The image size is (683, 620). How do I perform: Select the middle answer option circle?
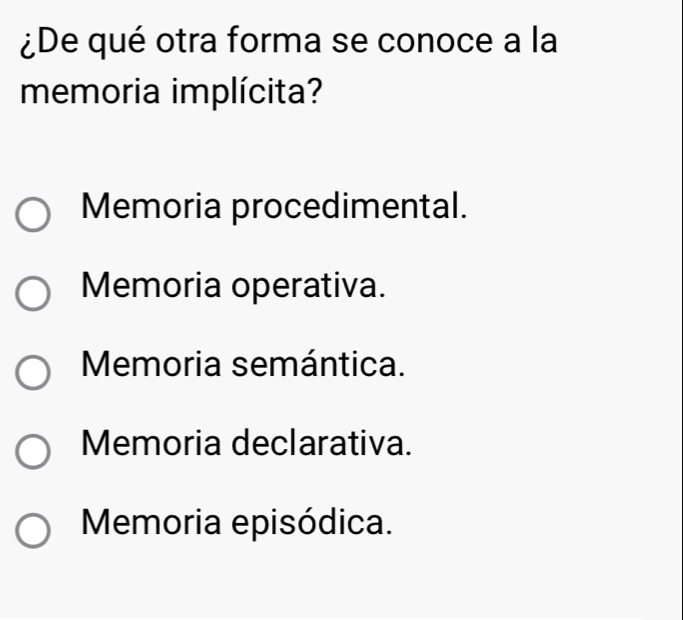pos(35,371)
